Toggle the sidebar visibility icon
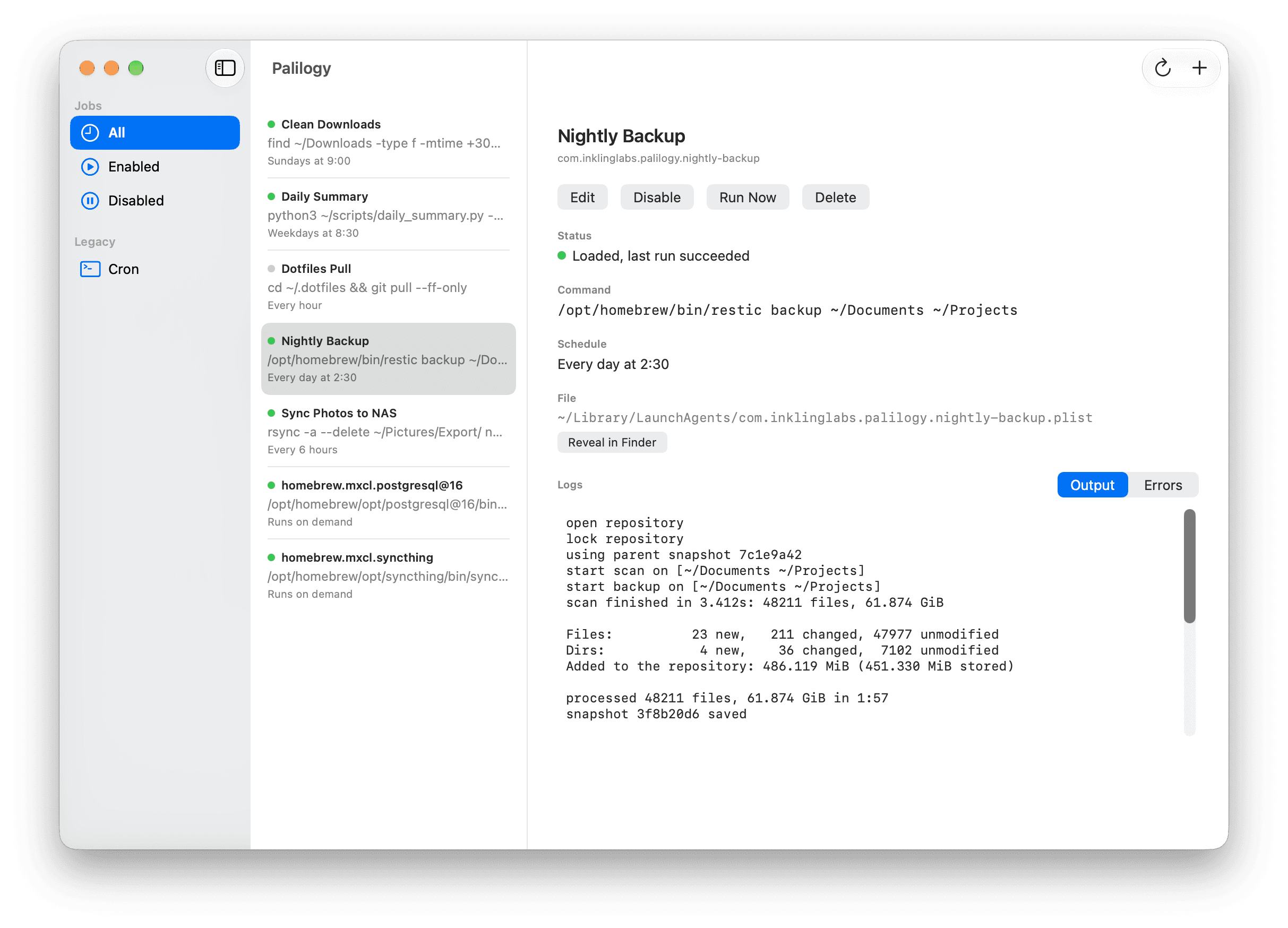Image resolution: width=1288 pixels, height=928 pixels. click(x=225, y=68)
